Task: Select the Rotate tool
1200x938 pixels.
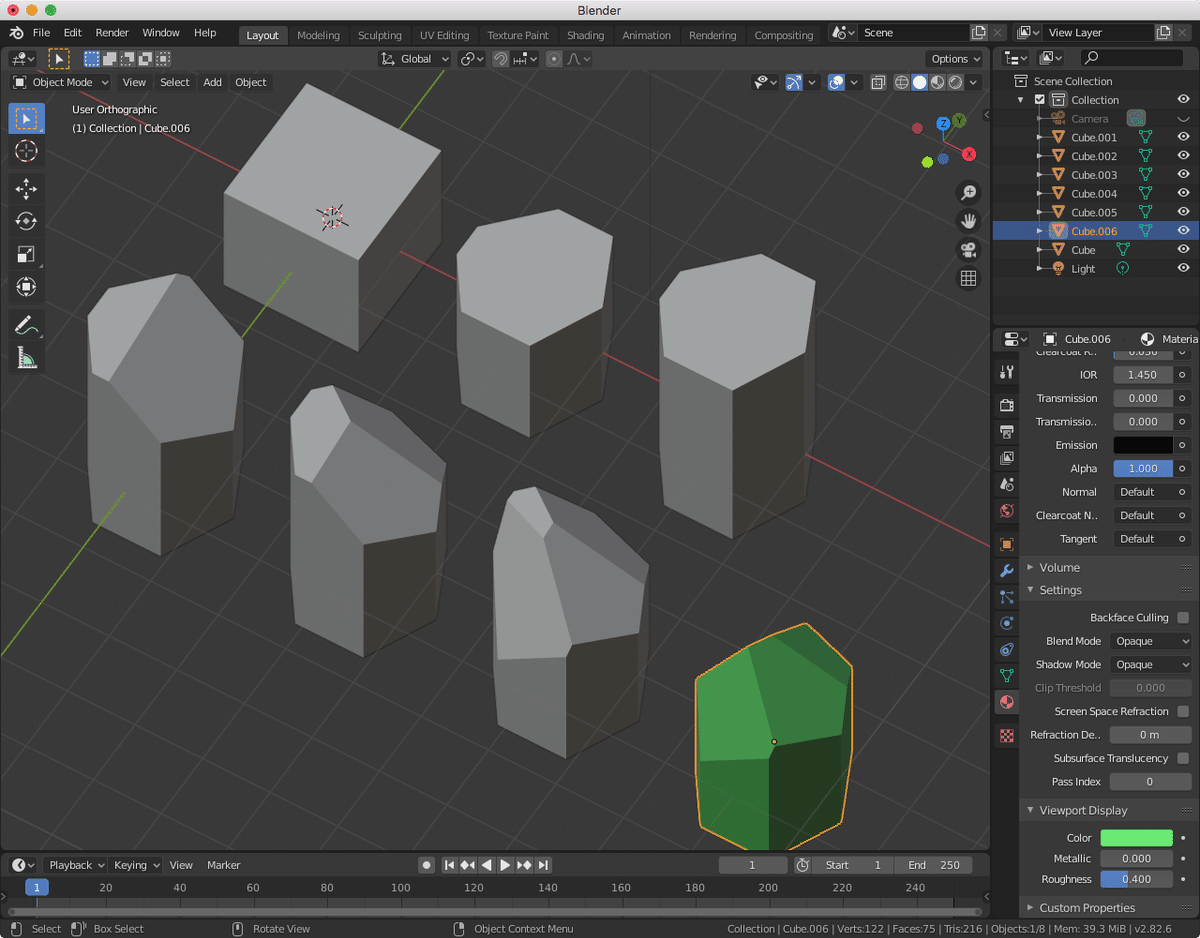Action: [27, 221]
